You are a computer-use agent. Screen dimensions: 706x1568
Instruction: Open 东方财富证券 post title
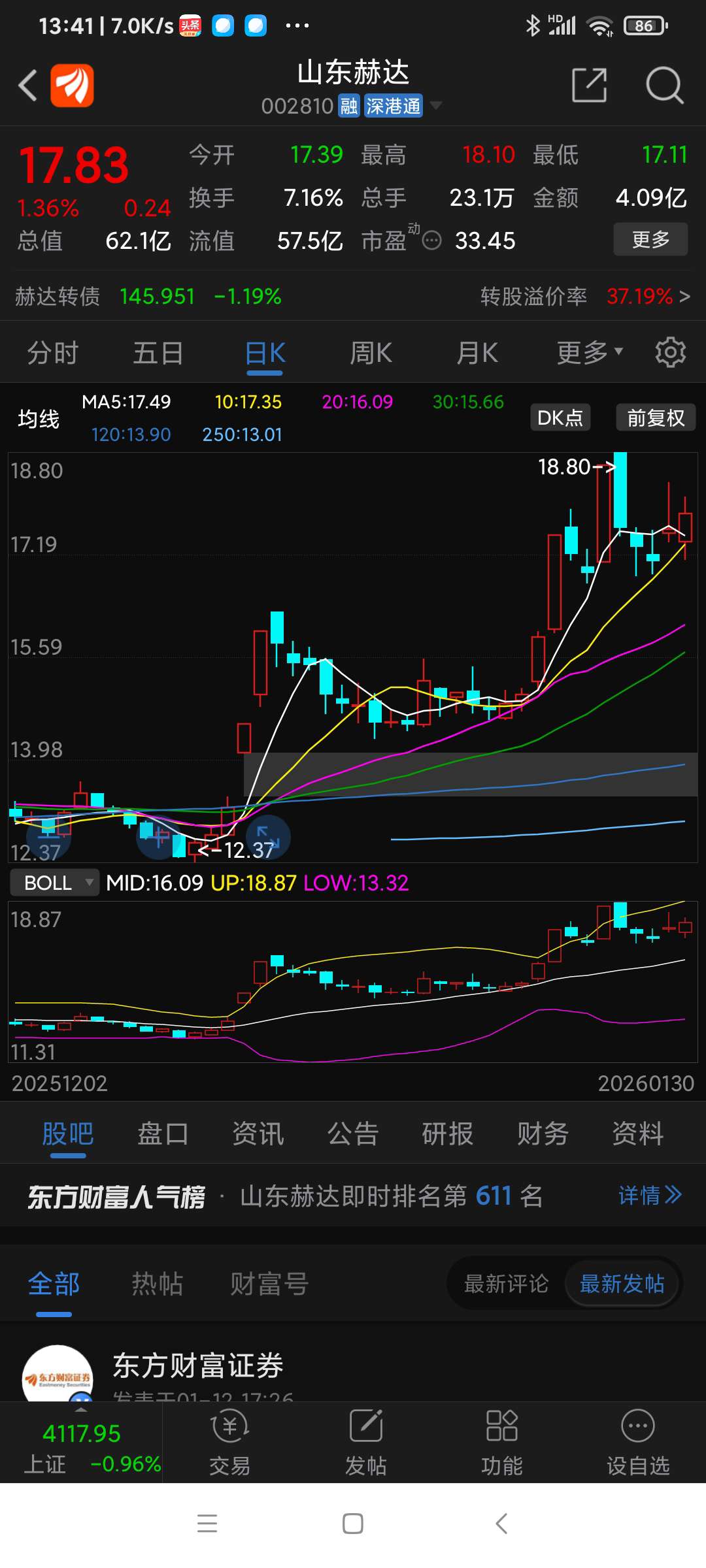point(198,1365)
